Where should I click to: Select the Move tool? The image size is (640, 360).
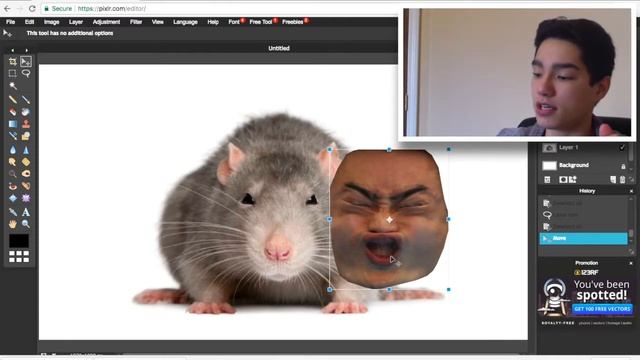[x=26, y=62]
